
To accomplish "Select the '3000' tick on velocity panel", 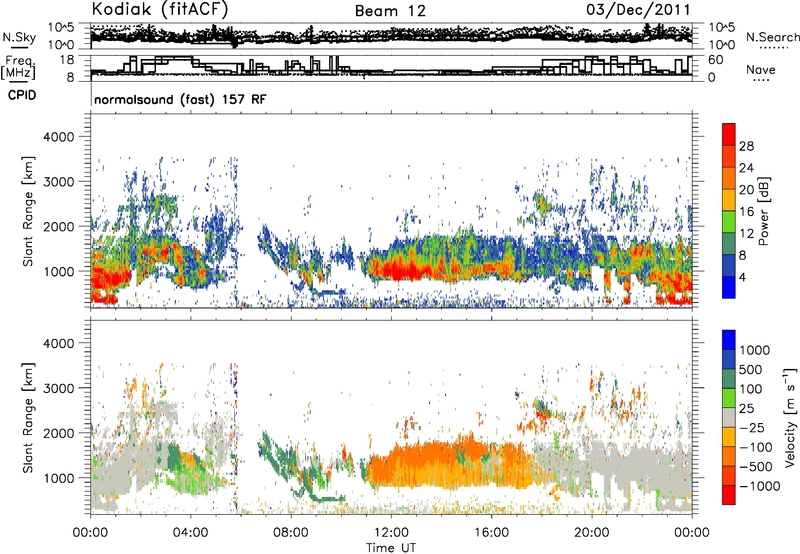I will click(59, 388).
